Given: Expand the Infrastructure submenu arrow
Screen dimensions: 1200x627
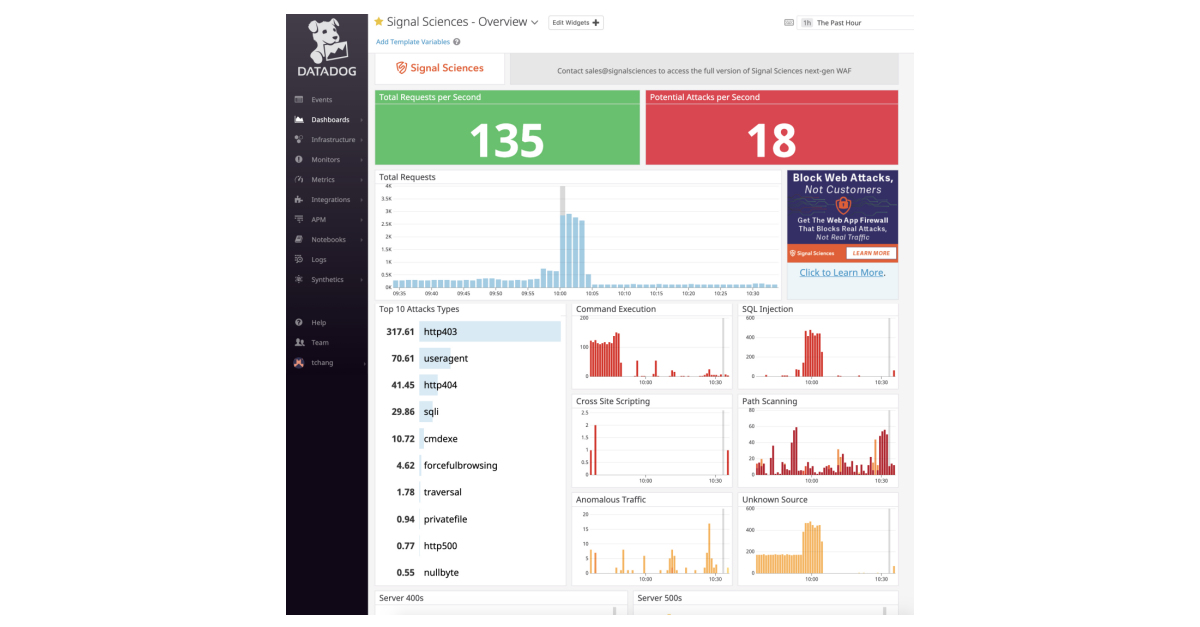Looking at the screenshot, I should 362,140.
